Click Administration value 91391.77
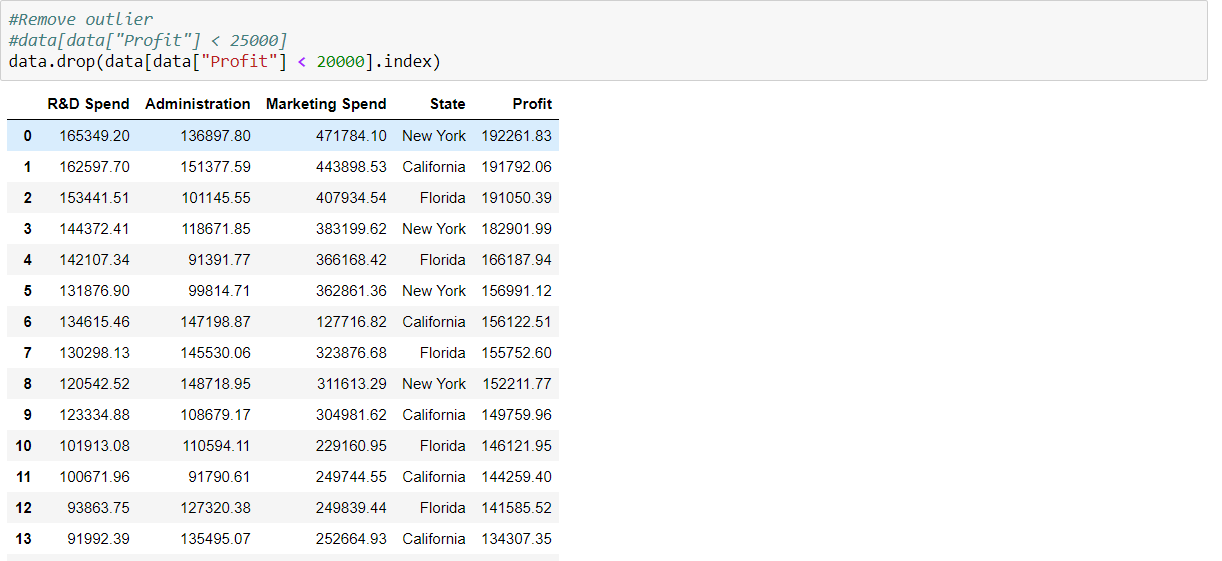1222x561 pixels. pyautogui.click(x=219, y=260)
